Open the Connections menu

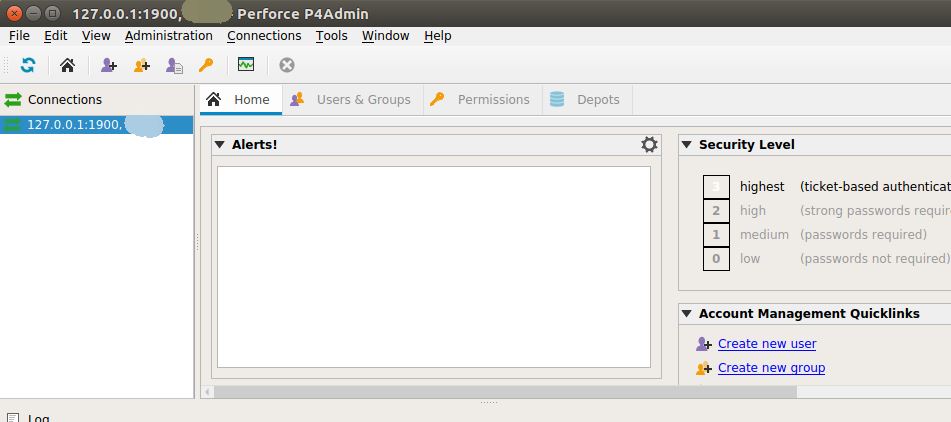264,36
